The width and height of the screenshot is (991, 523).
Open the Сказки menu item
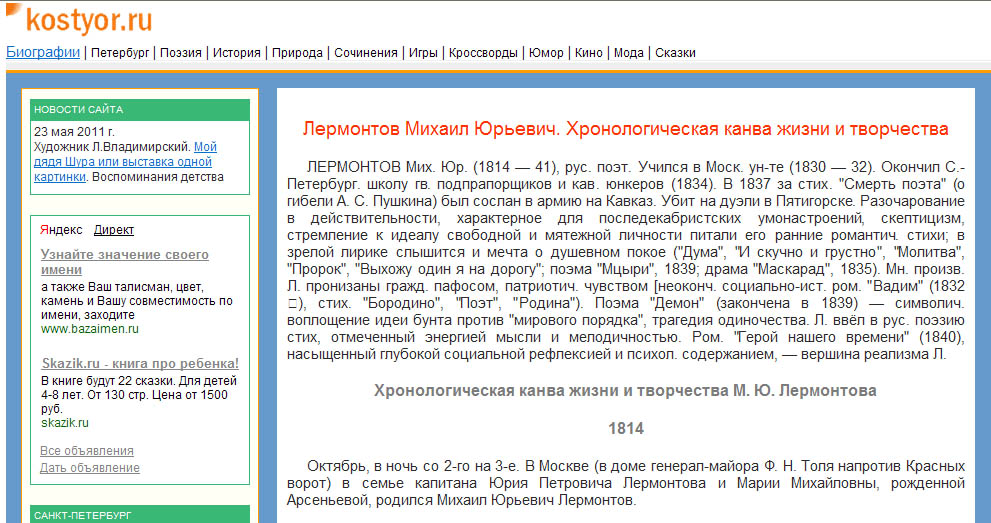click(675, 53)
